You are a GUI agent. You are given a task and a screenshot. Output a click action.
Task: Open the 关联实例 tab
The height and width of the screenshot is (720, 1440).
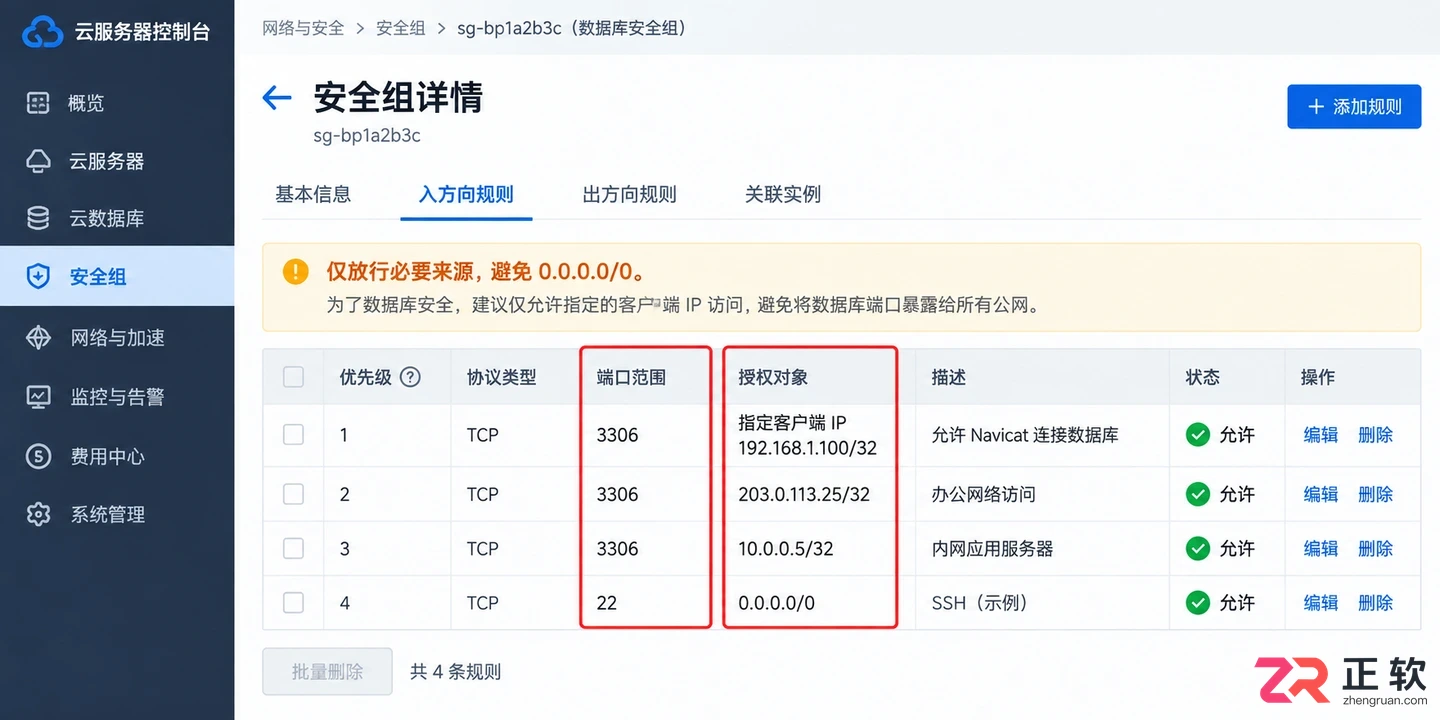(x=783, y=195)
